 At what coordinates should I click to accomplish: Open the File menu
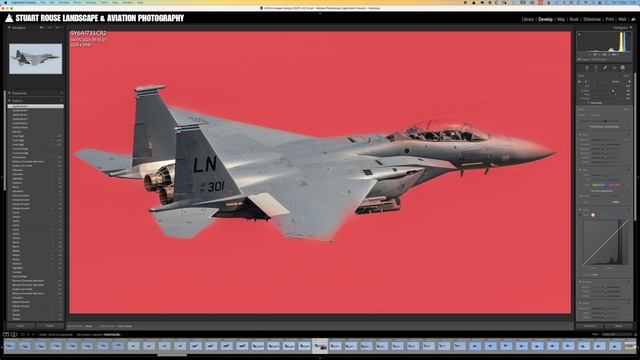[x=42, y=2]
